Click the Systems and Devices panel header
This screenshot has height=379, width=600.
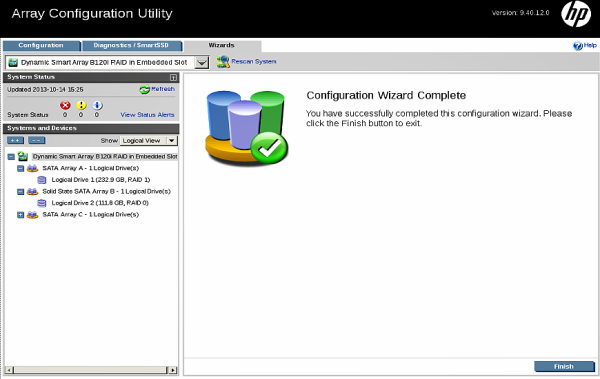(91, 128)
